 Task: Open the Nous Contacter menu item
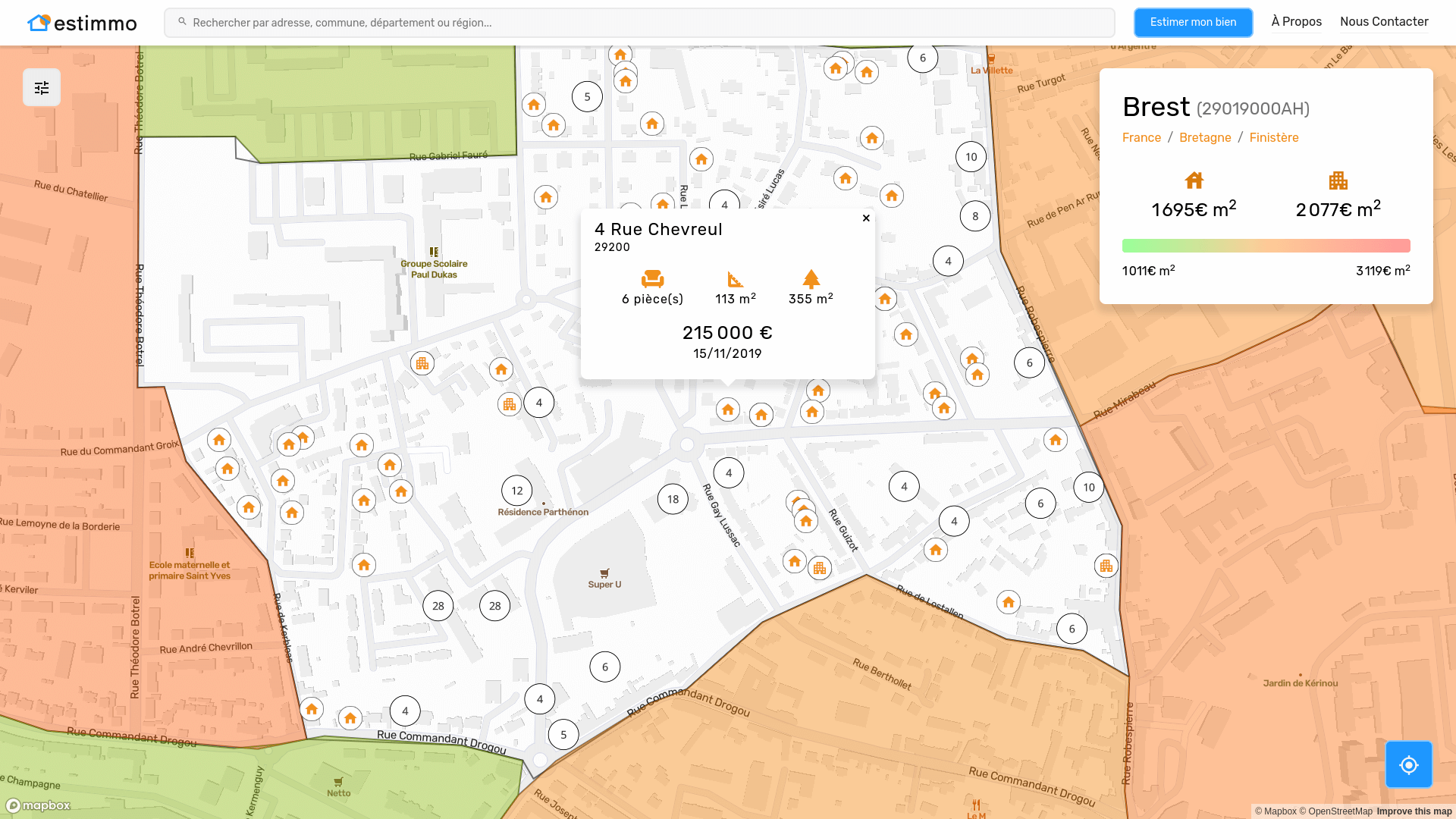tap(1384, 22)
